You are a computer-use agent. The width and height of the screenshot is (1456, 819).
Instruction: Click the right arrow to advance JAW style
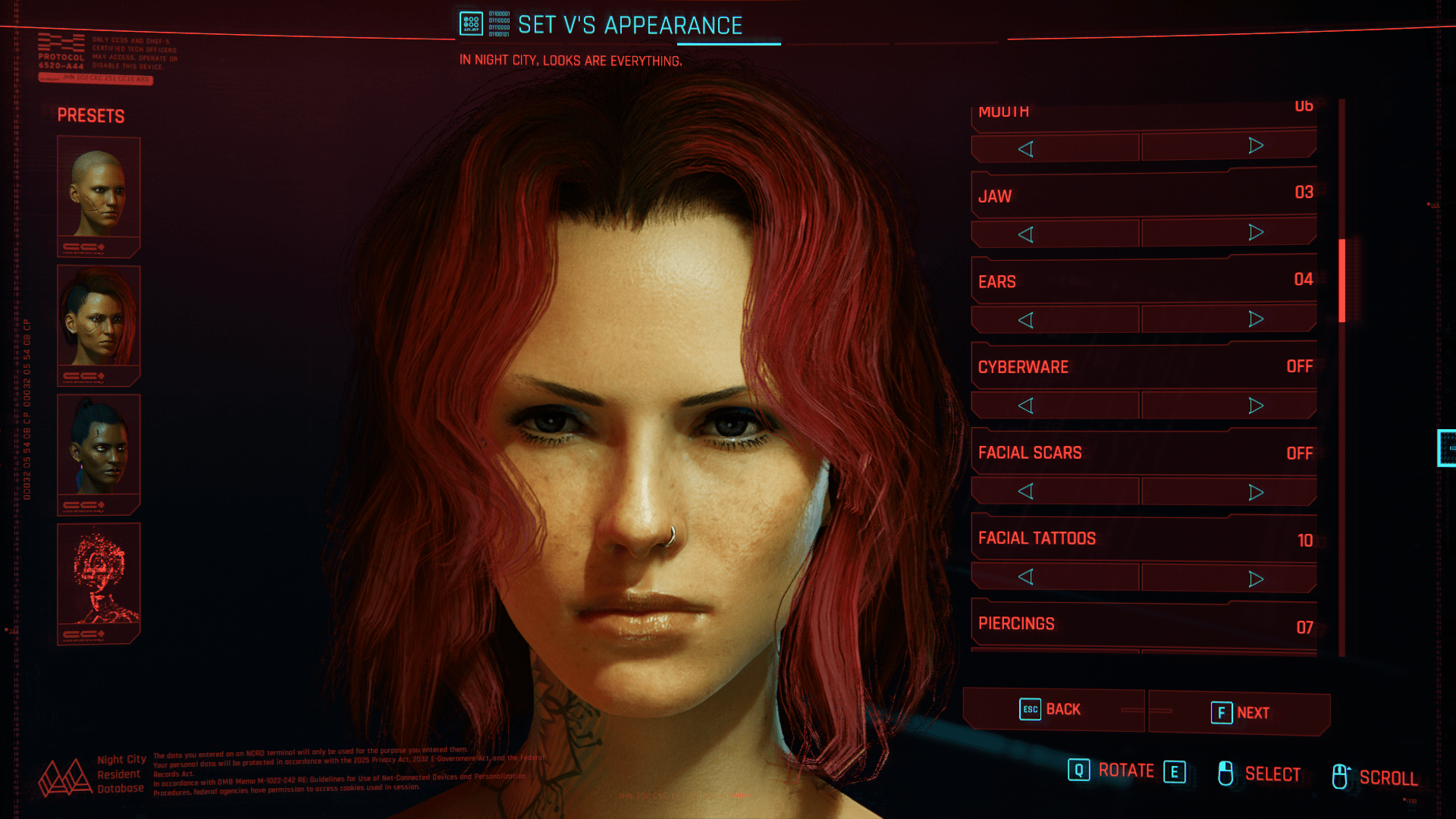1255,233
